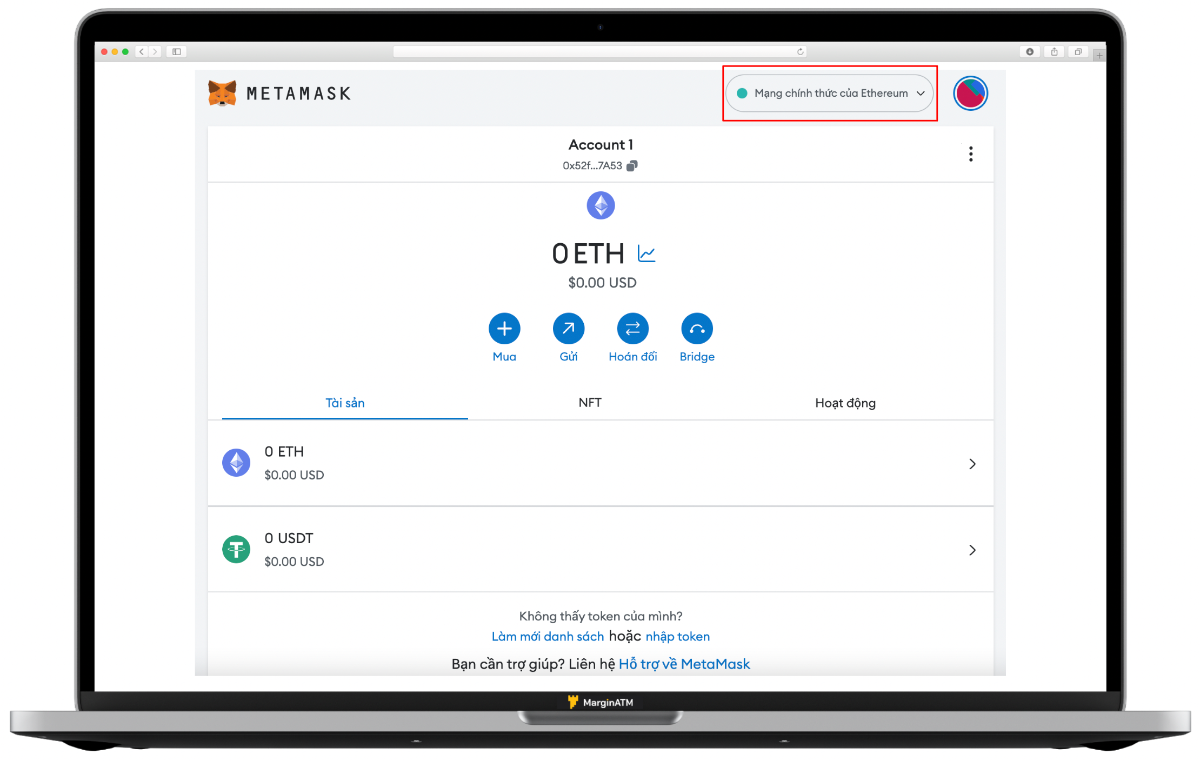Toggle the Safari sidebar button

(x=177, y=51)
